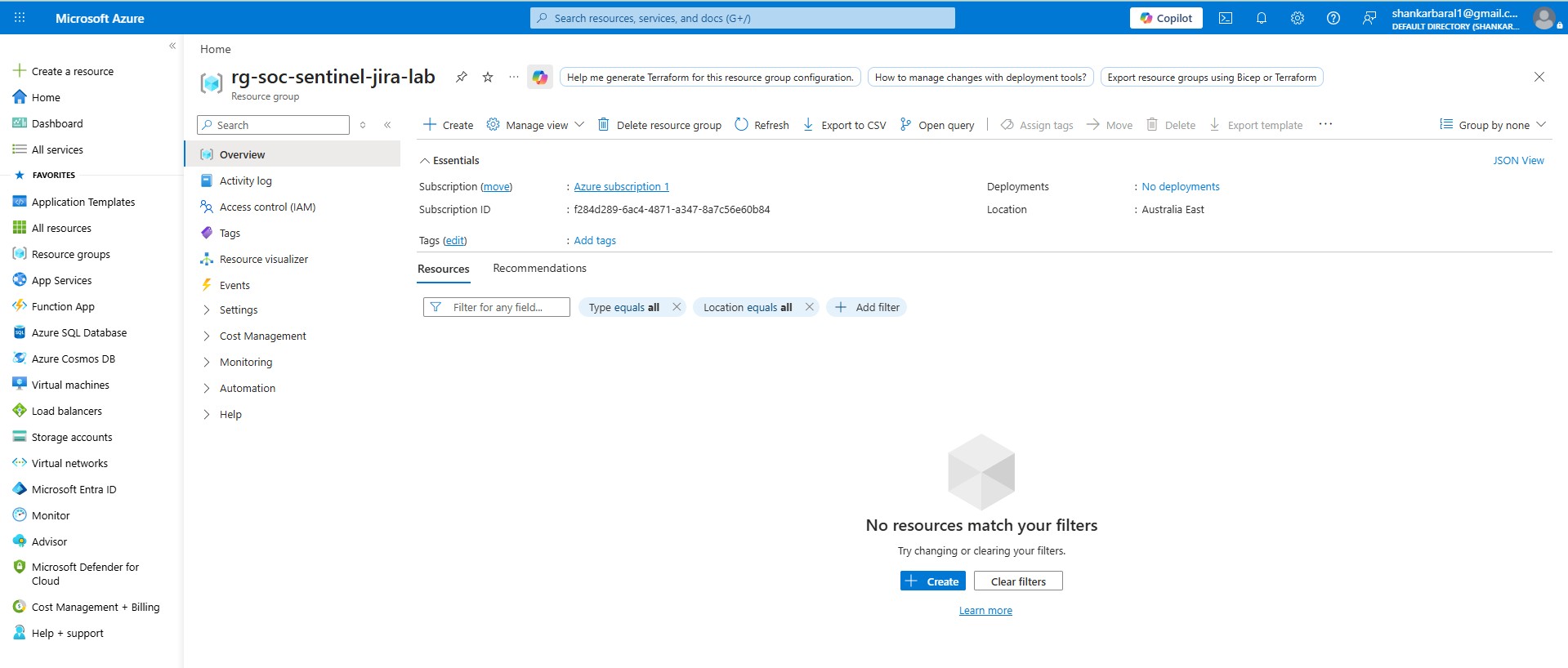The height and width of the screenshot is (668, 1568).
Task: Collapse the resource menu pane
Action: click(387, 125)
